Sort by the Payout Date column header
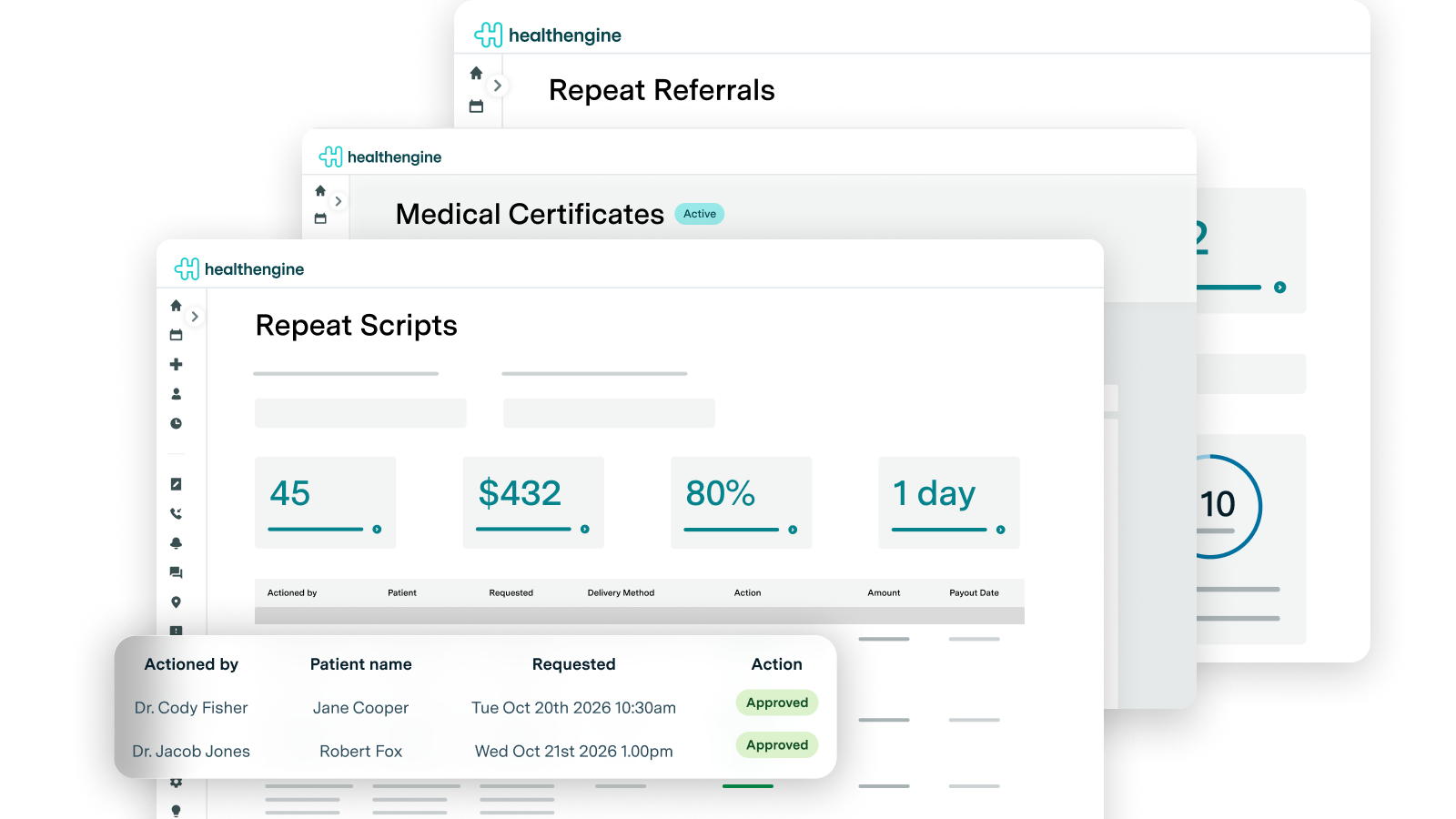Viewport: 1456px width, 819px height. (x=975, y=592)
